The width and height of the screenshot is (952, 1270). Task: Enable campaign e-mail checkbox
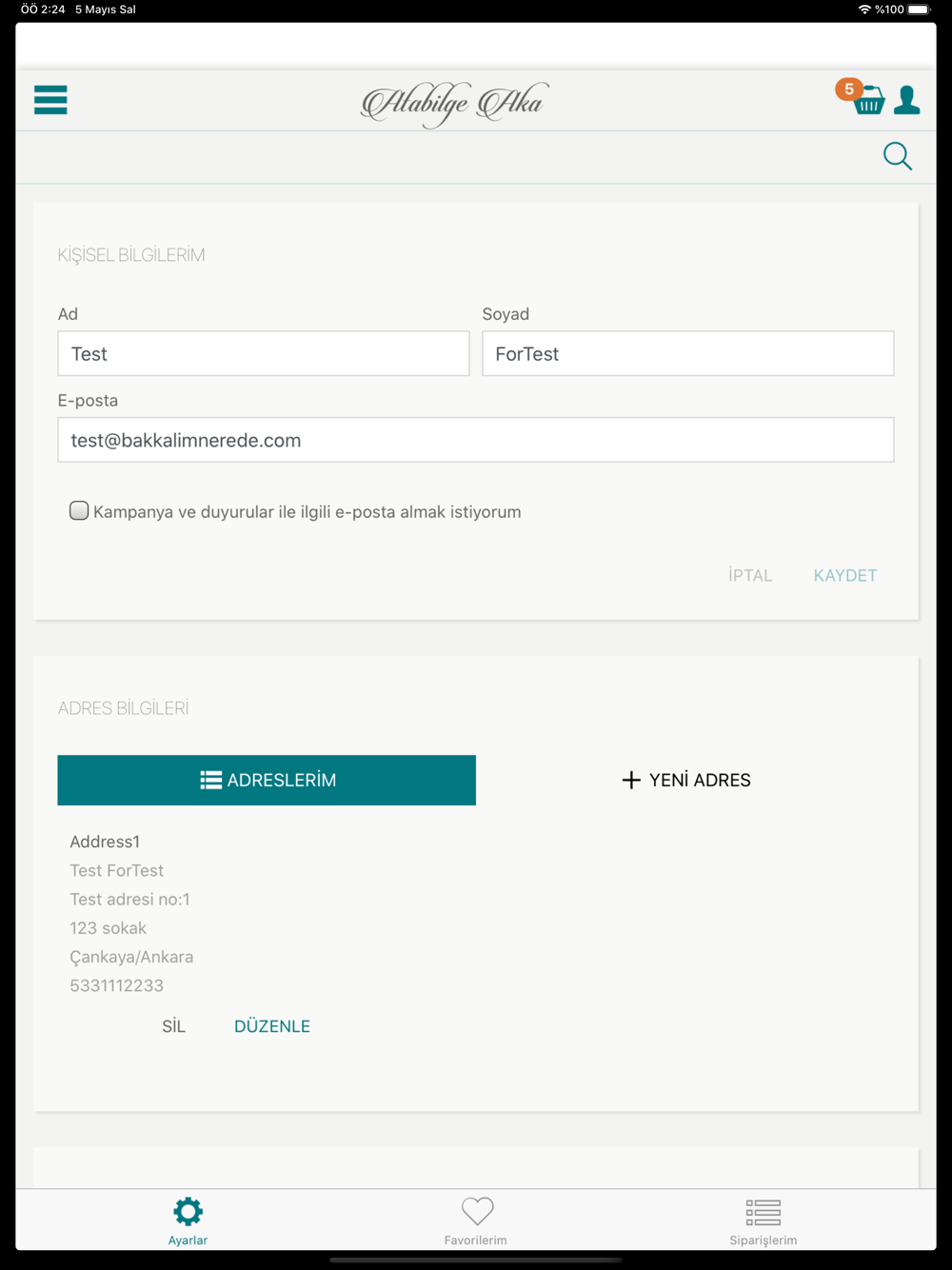(x=79, y=511)
